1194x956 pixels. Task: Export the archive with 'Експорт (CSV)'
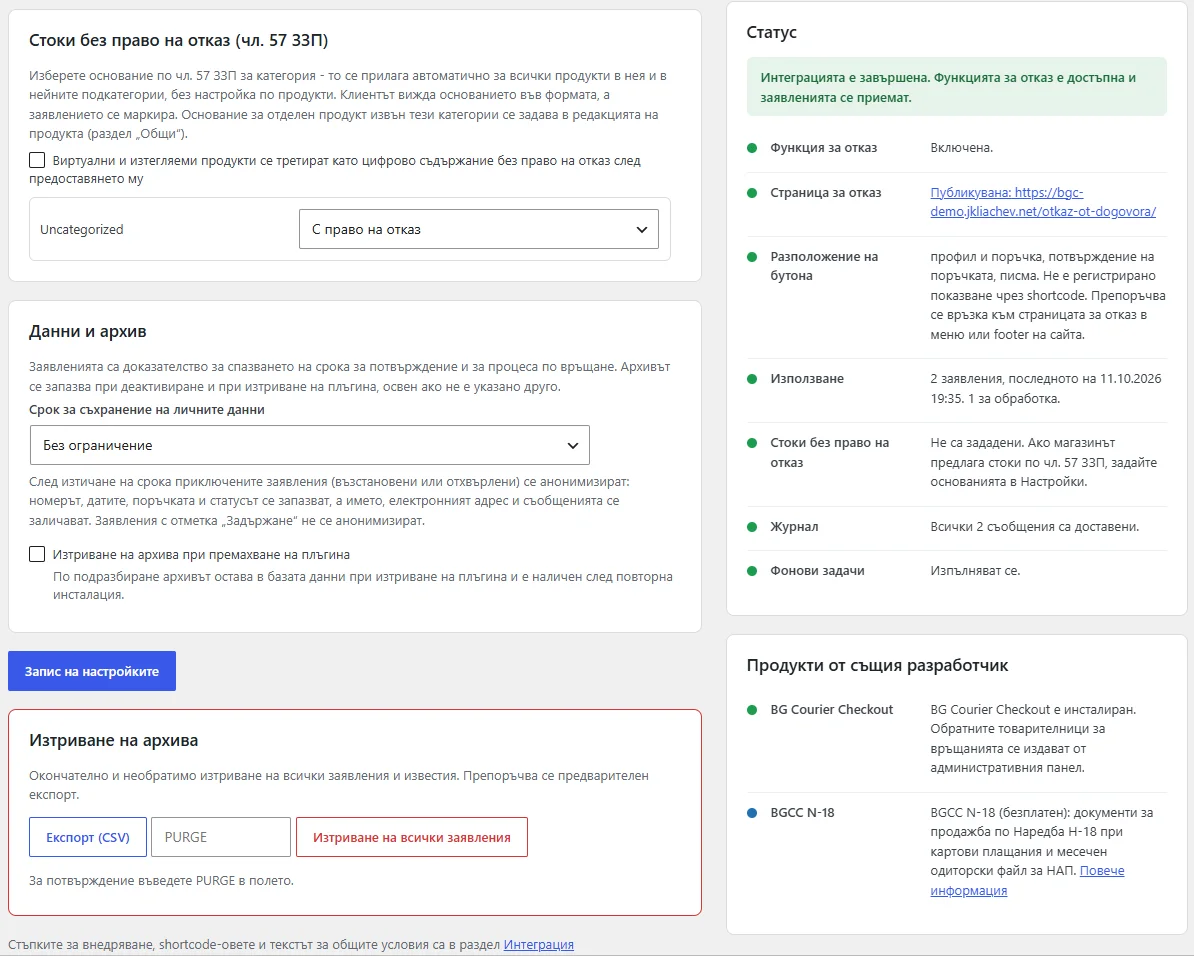(88, 837)
